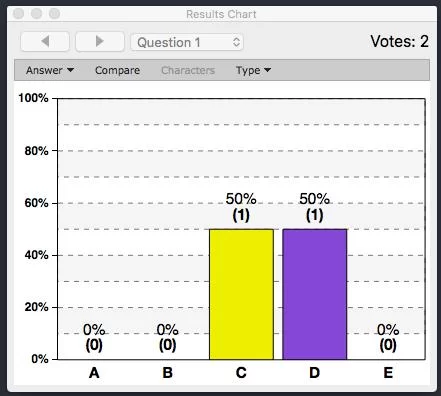Click the E axis label

388,373
